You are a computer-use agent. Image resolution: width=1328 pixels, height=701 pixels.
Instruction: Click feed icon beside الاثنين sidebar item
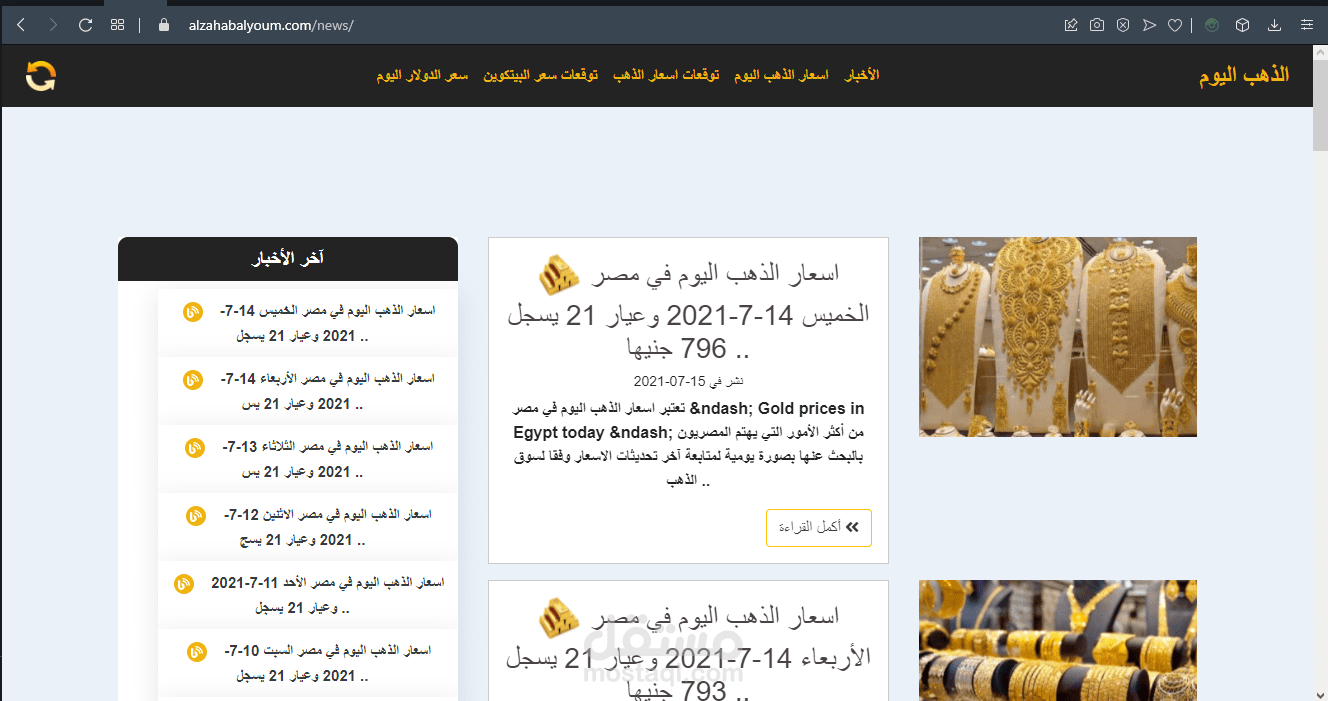pyautogui.click(x=196, y=516)
